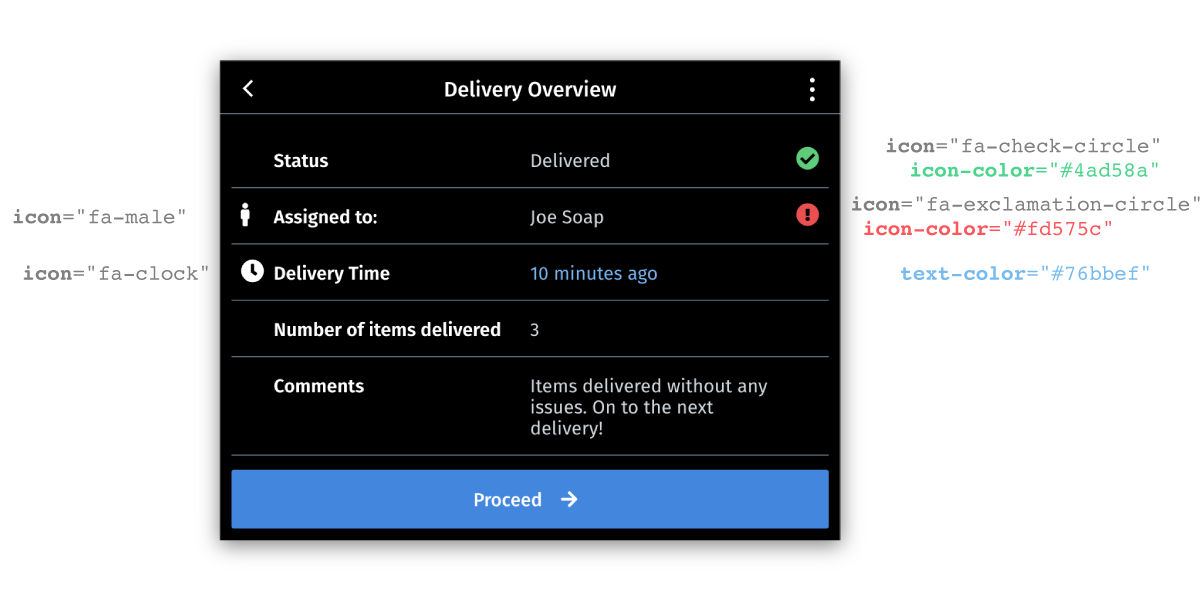Click the arrow icon on Proceed button
The width and height of the screenshot is (1201, 601).
click(x=569, y=499)
